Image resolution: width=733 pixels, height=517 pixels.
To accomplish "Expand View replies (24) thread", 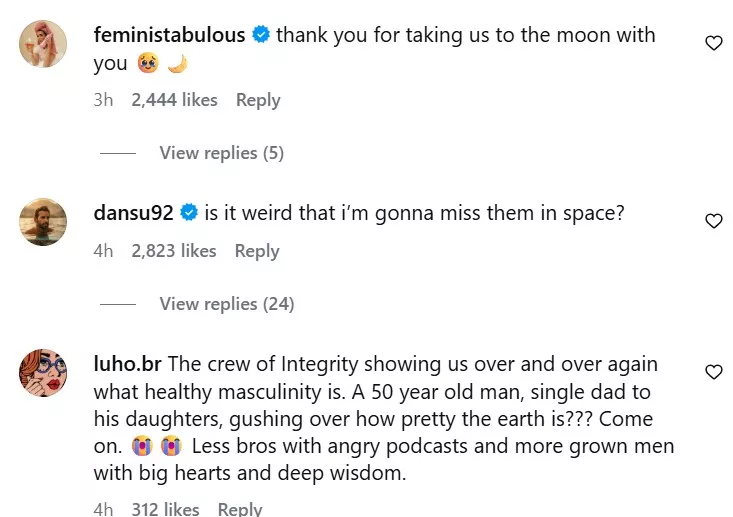I will click(x=226, y=304).
